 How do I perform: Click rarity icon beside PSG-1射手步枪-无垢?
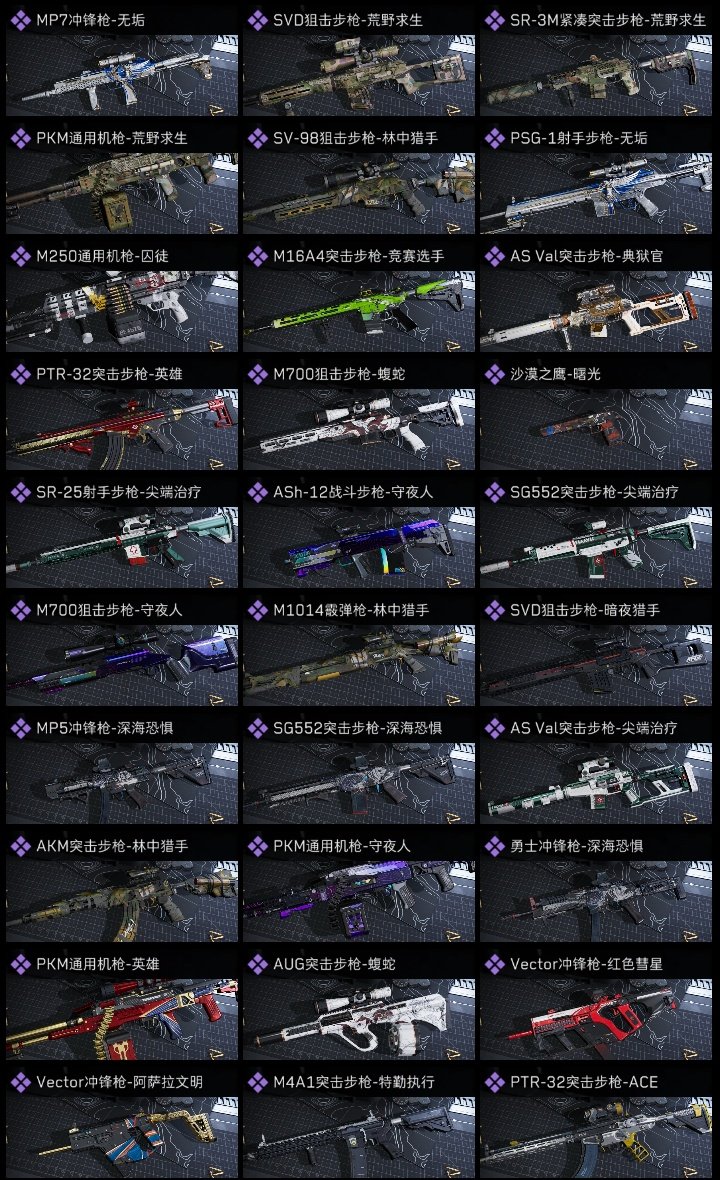pyautogui.click(x=494, y=138)
